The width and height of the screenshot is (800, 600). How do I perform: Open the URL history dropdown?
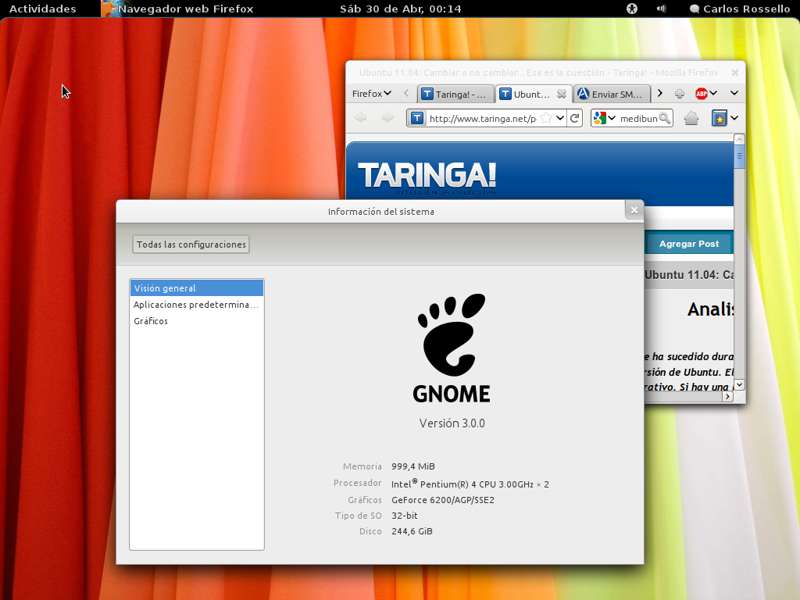(560, 118)
